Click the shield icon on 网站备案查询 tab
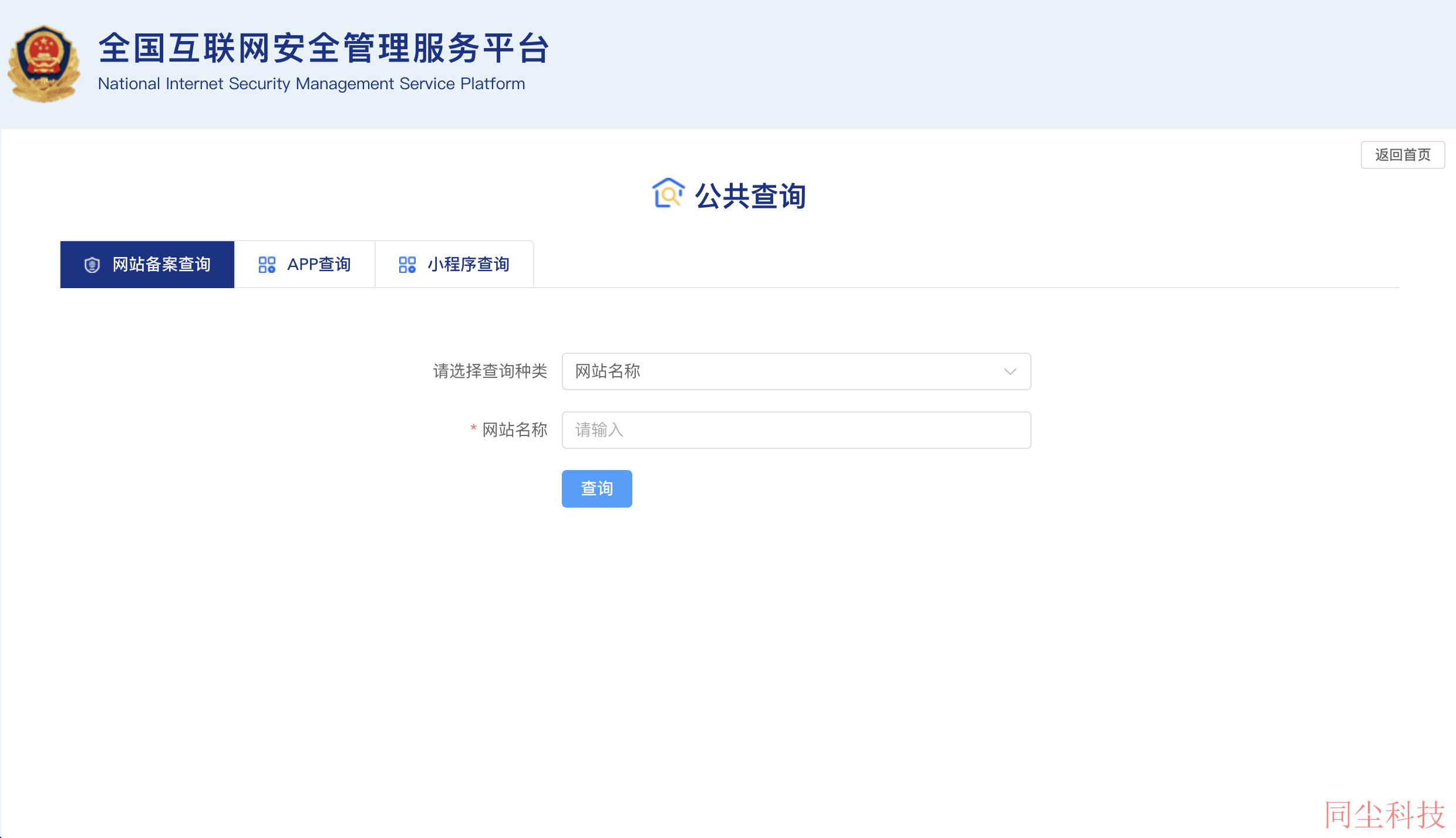Viewport: 1456px width, 838px height. pyautogui.click(x=92, y=265)
